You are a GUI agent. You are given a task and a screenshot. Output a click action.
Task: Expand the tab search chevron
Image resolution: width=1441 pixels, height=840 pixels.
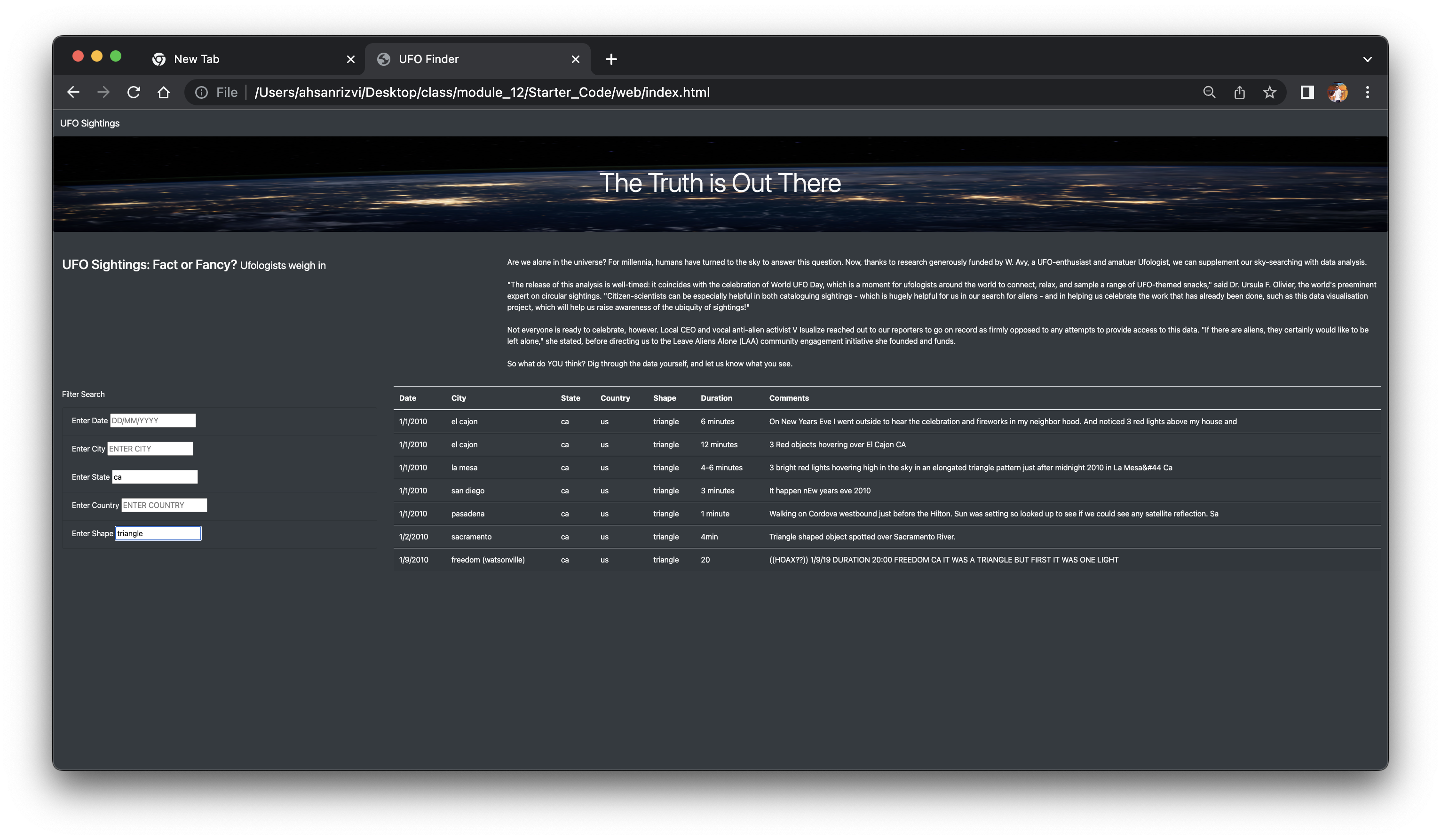click(x=1367, y=59)
